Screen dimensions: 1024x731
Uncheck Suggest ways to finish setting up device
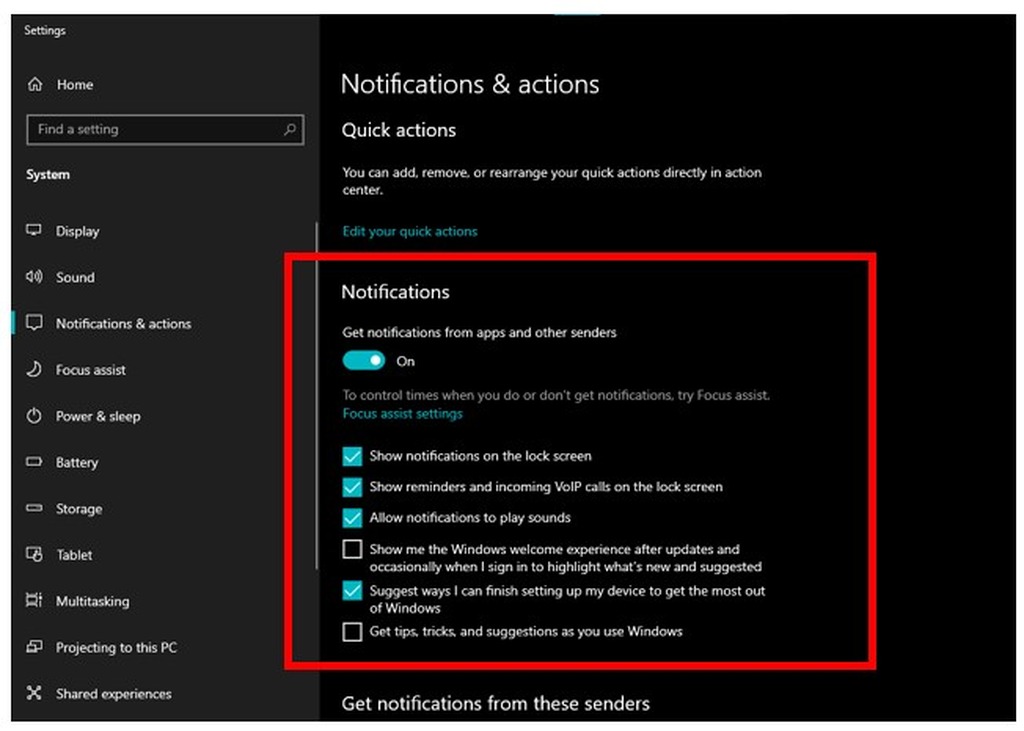352,591
